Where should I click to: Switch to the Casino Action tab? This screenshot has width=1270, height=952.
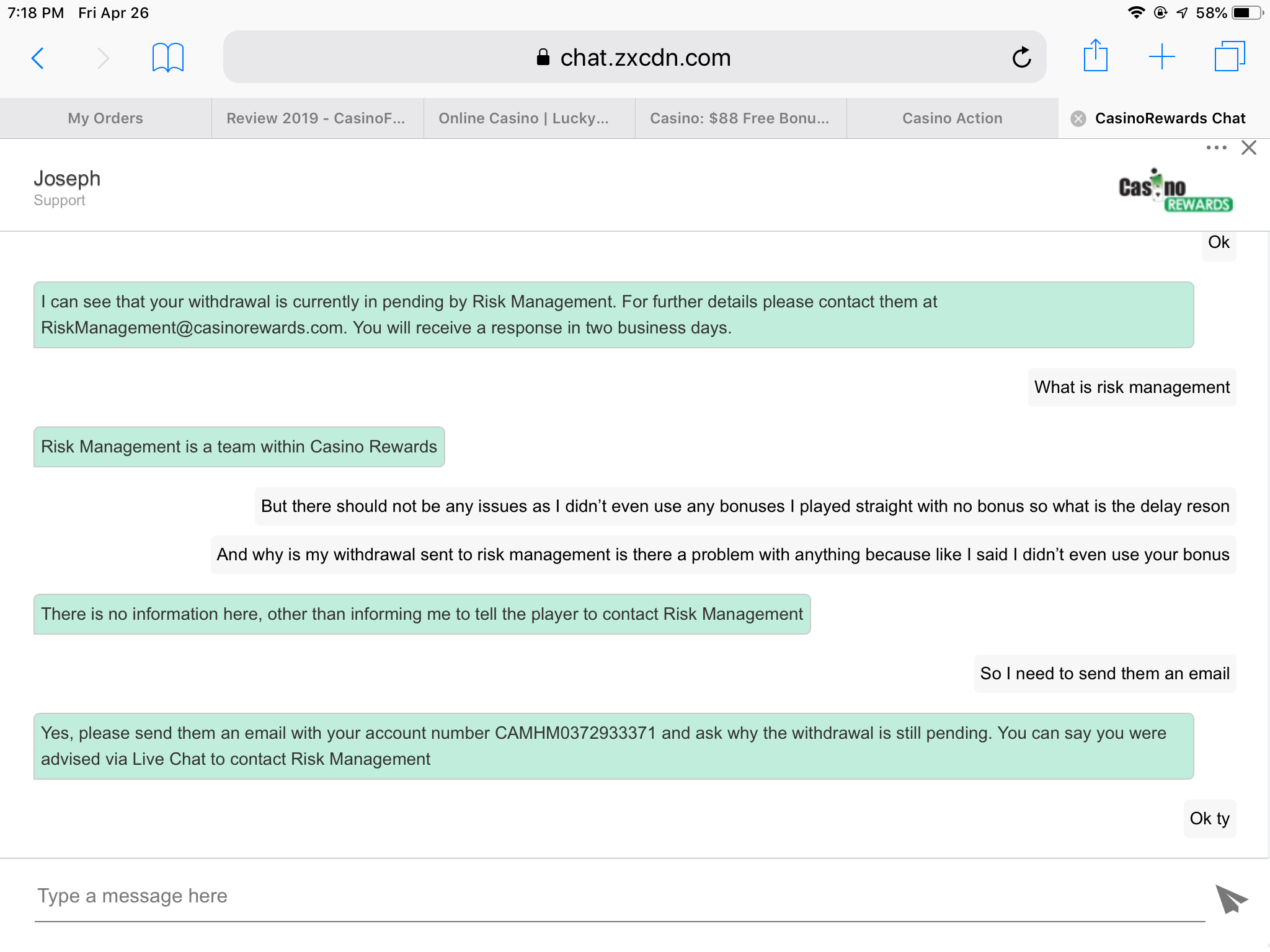tap(952, 118)
